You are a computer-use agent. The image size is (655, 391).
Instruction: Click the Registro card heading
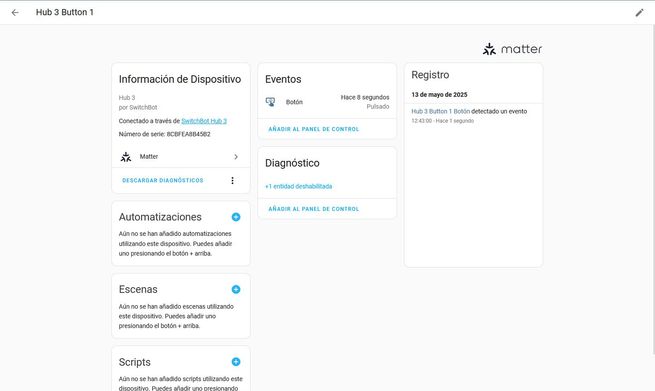pyautogui.click(x=430, y=75)
